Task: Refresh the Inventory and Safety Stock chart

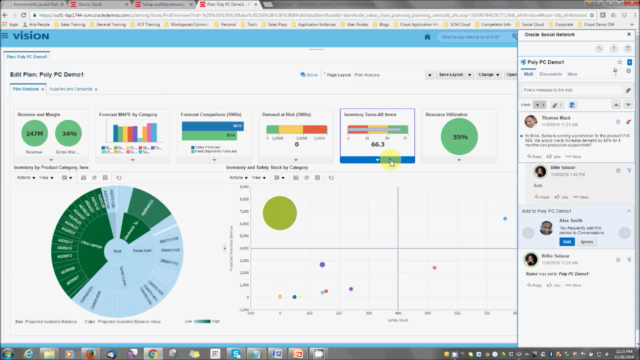Action: point(331,178)
